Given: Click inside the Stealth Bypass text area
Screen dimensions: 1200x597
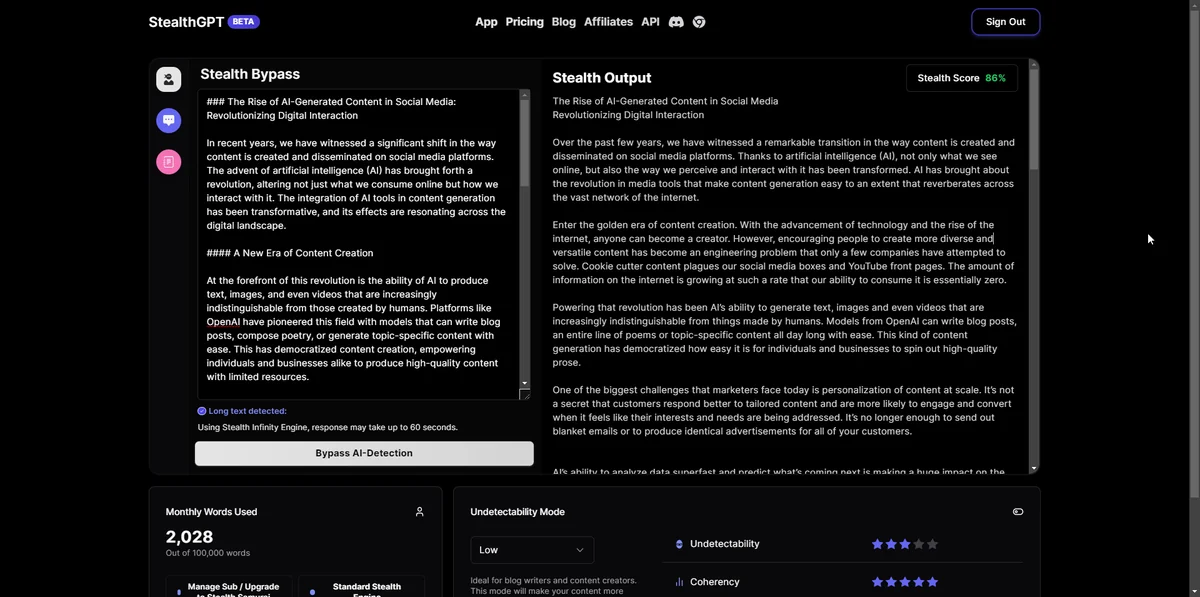Looking at the screenshot, I should [360, 240].
